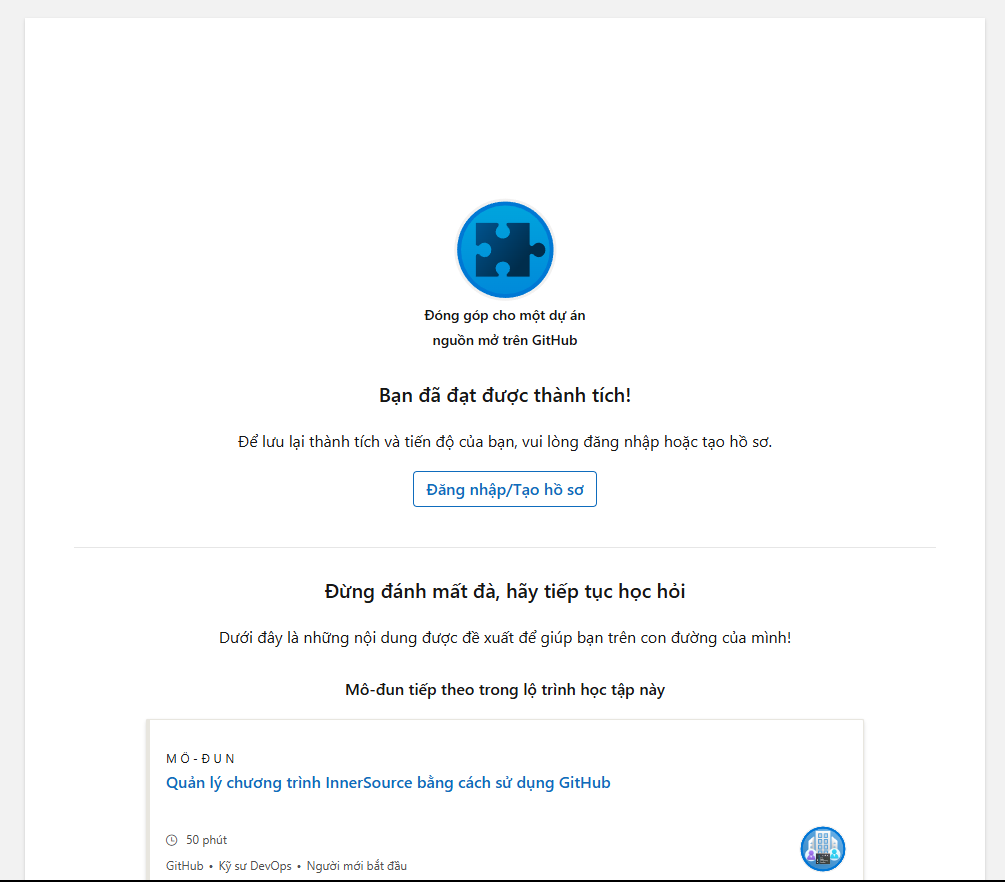Click the text 'Đóng góp cho một dự án nguồn mở trên GitHub'

[505, 328]
